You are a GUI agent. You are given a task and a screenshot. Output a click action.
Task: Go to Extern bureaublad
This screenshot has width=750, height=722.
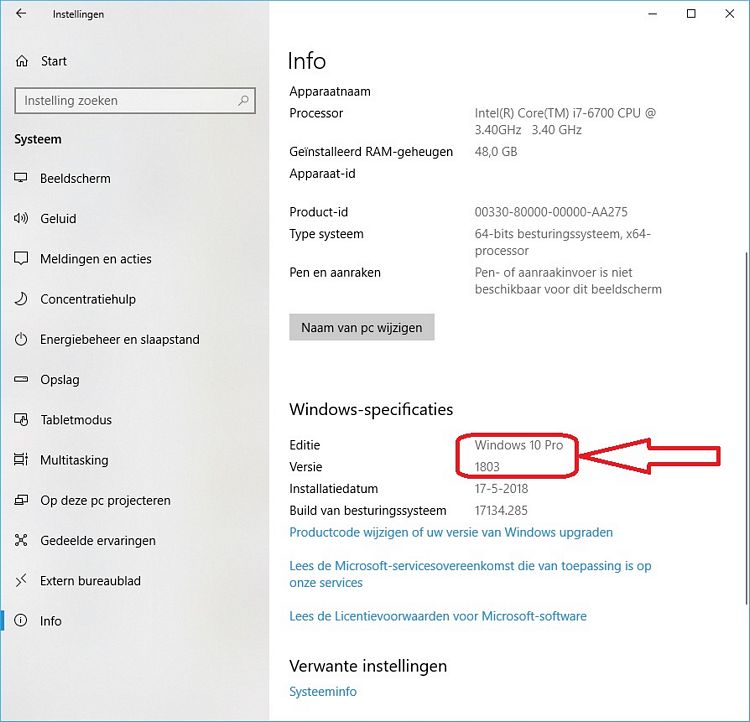[x=90, y=580]
